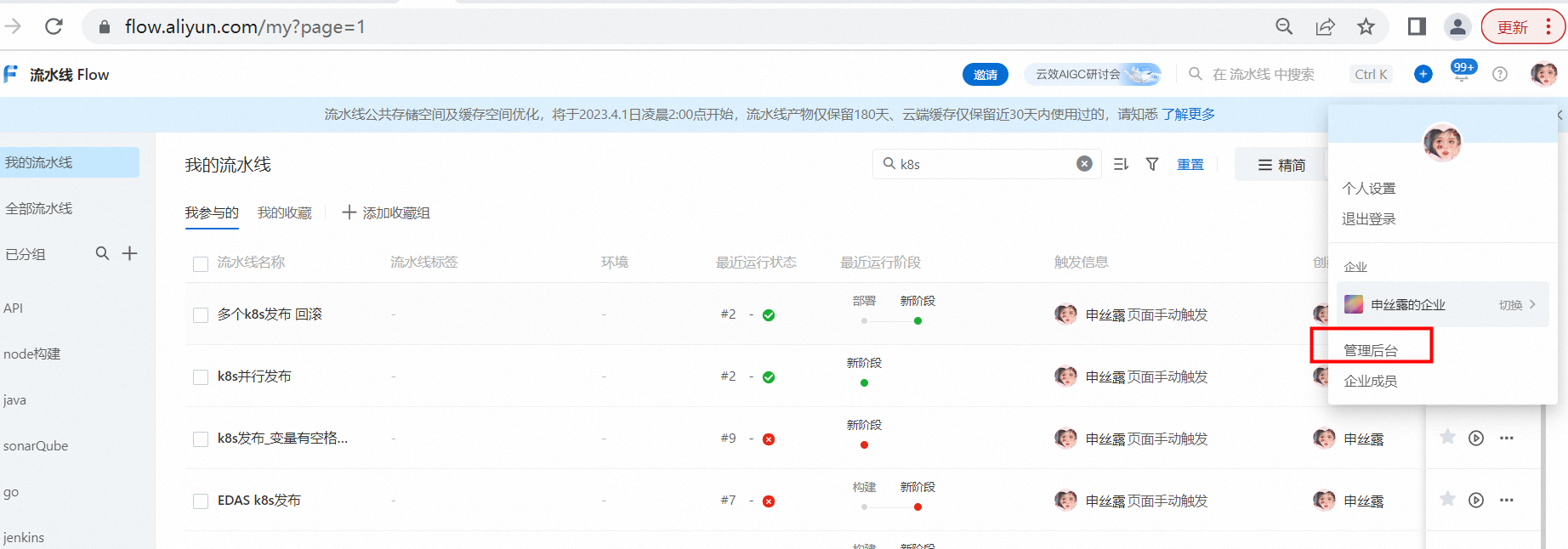Click failed status icon for EDAS k8s发布

coord(769,501)
